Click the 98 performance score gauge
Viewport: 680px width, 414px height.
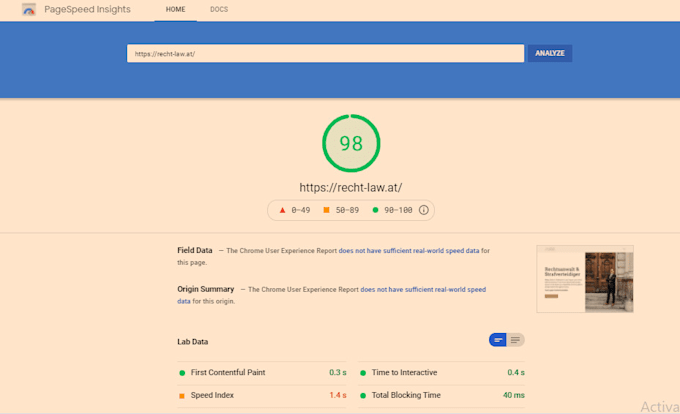click(351, 143)
